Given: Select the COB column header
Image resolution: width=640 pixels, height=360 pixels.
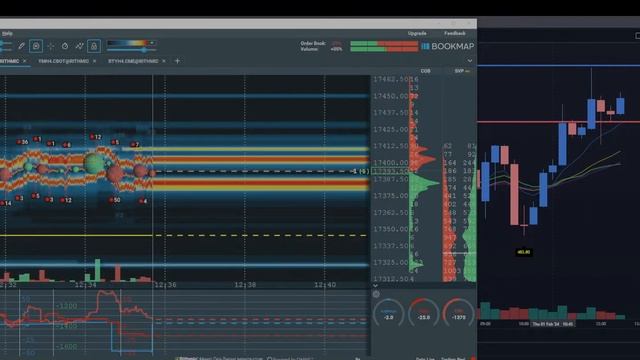Looking at the screenshot, I should pyautogui.click(x=425, y=71).
